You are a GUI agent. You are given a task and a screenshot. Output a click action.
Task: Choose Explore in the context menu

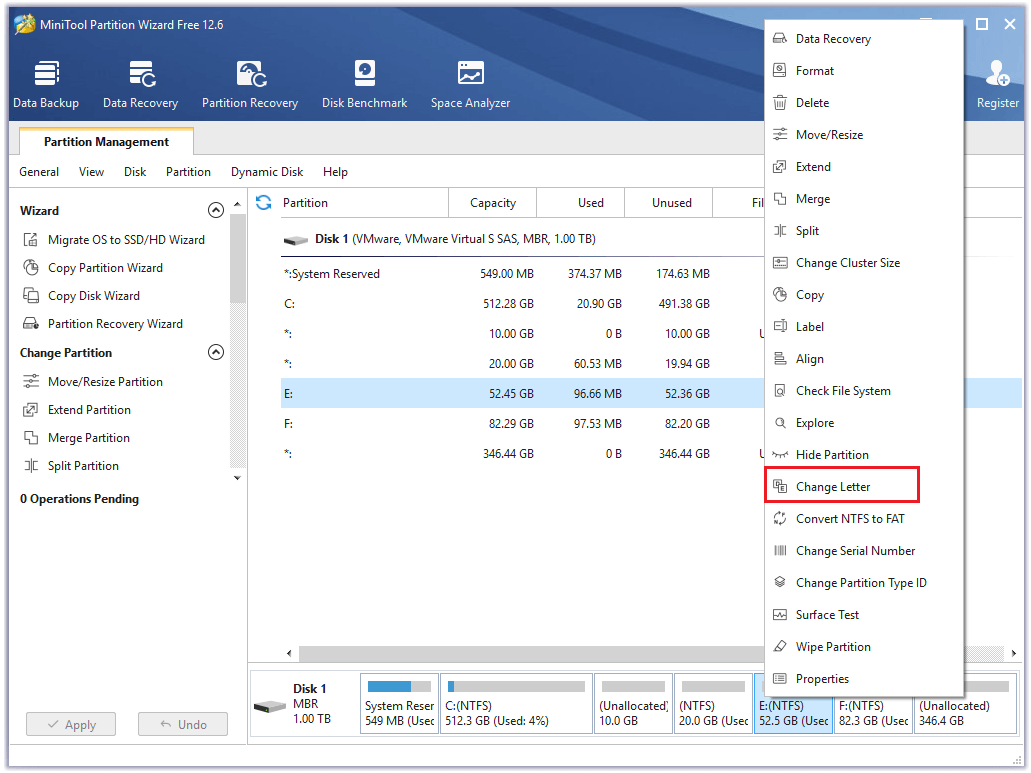point(864,423)
